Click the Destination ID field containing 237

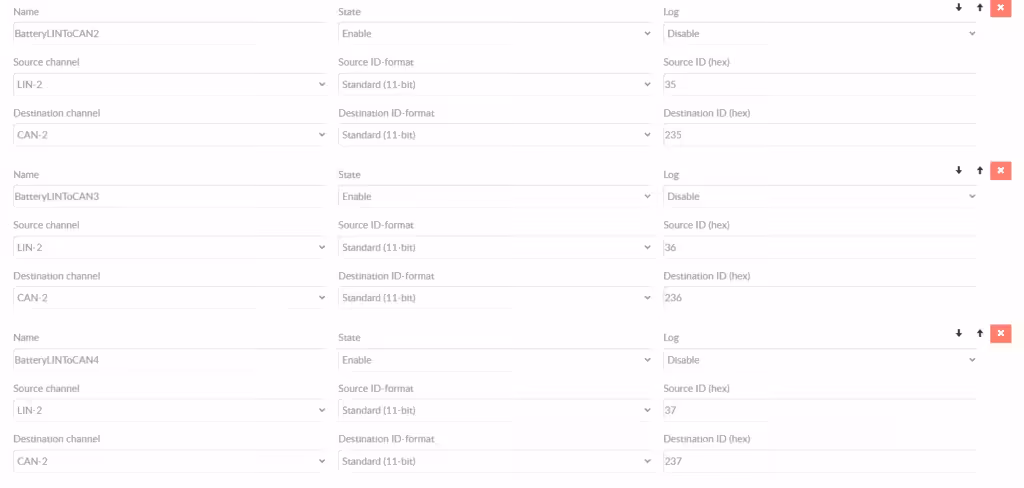(x=820, y=461)
